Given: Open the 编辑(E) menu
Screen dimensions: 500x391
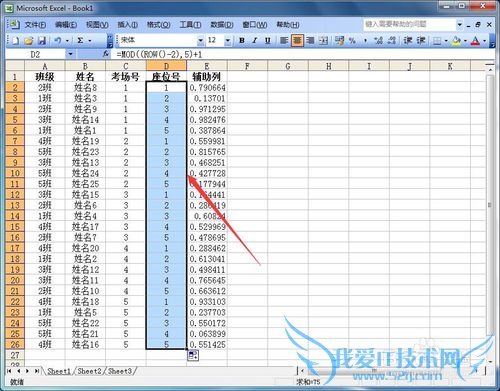Looking at the screenshot, I should coord(66,25).
